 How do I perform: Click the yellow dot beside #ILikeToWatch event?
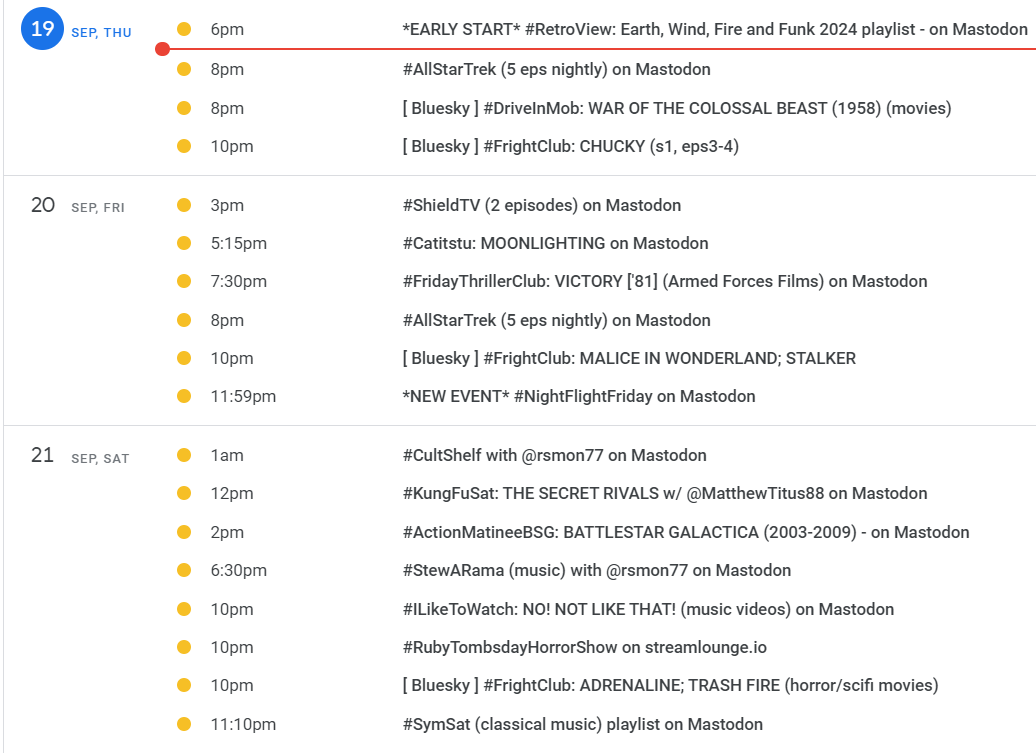[184, 610]
